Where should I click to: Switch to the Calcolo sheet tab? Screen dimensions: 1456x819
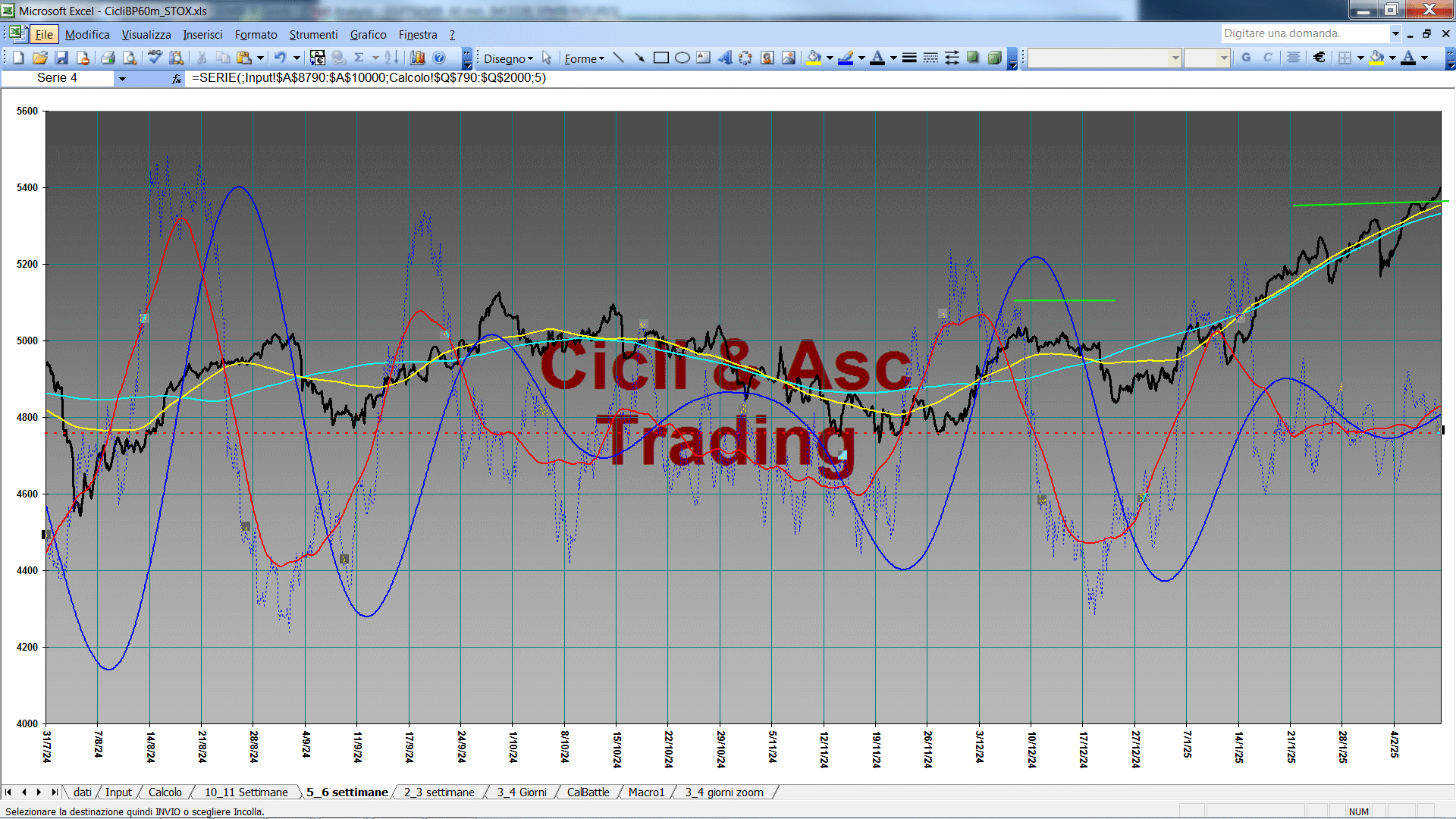pyautogui.click(x=165, y=792)
